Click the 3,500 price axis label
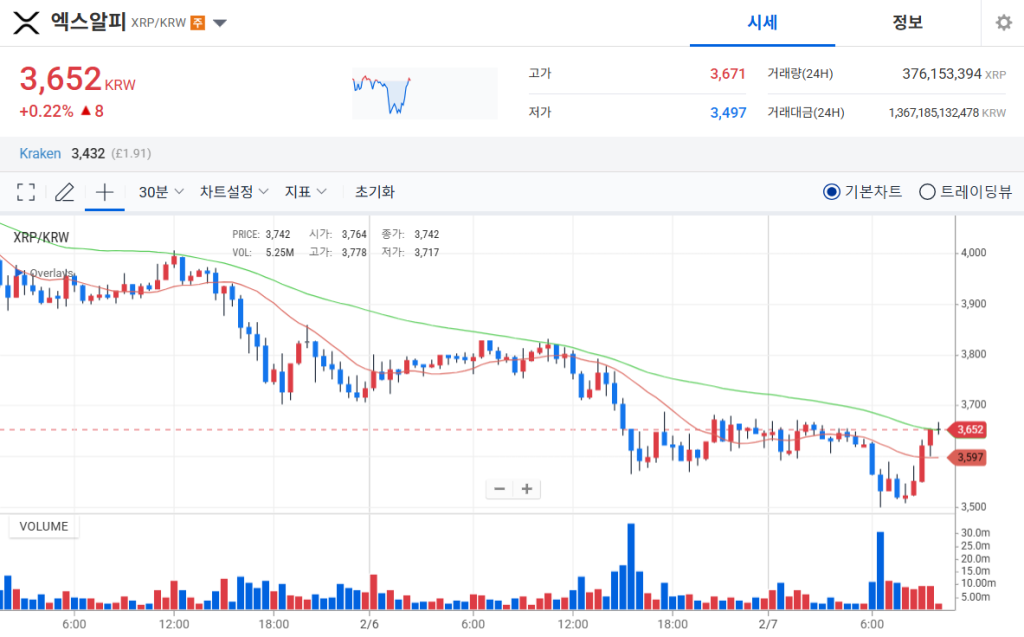 pyautogui.click(x=973, y=507)
